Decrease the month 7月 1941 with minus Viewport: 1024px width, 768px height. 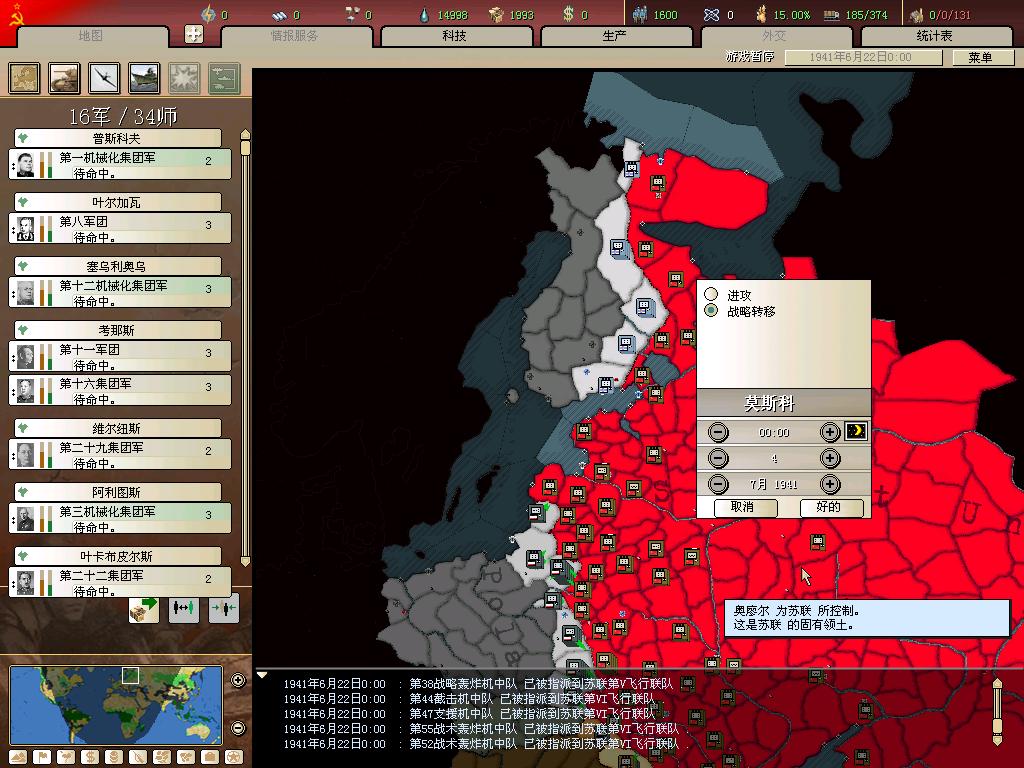718,484
